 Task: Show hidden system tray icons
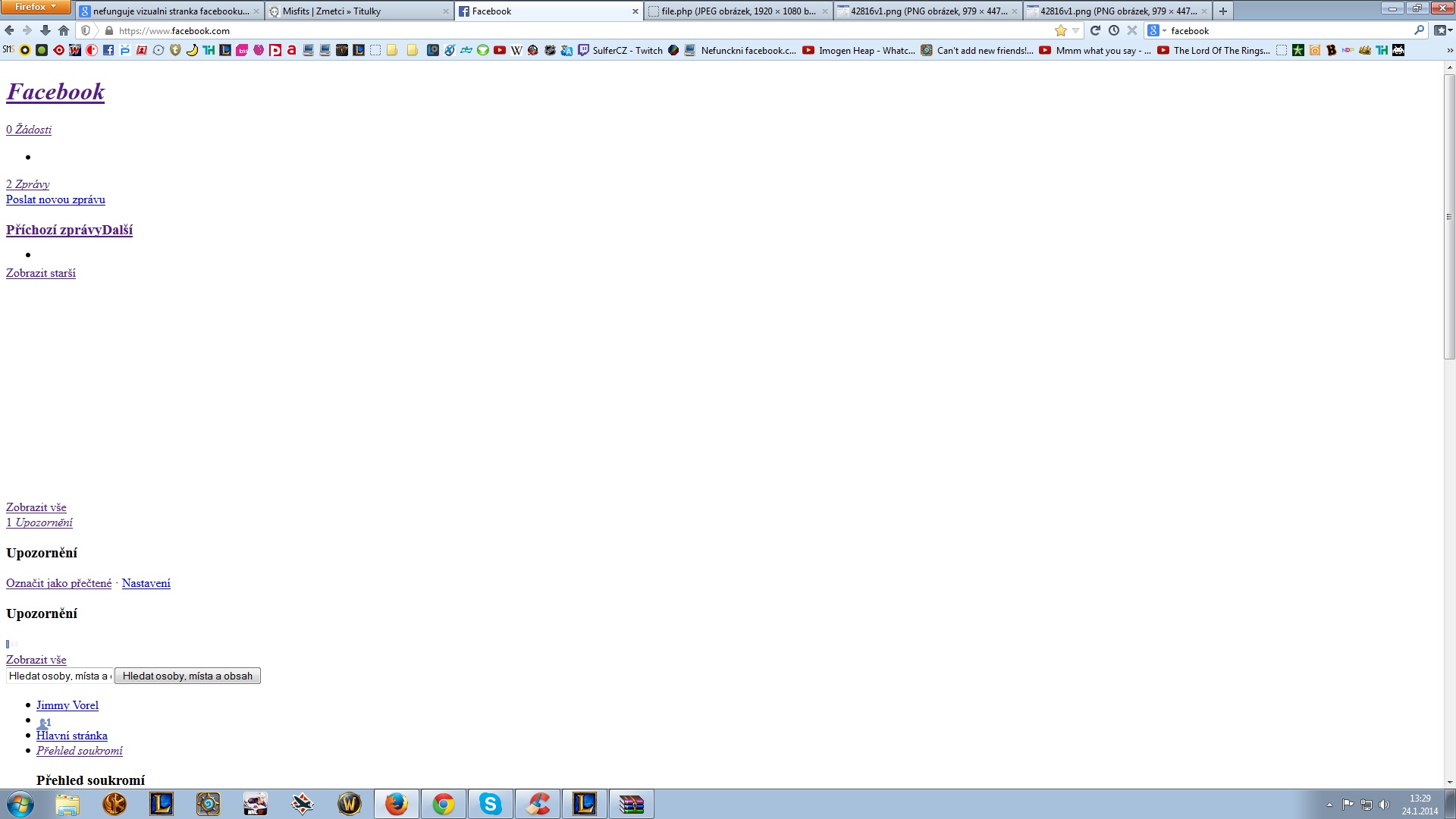tap(1329, 805)
